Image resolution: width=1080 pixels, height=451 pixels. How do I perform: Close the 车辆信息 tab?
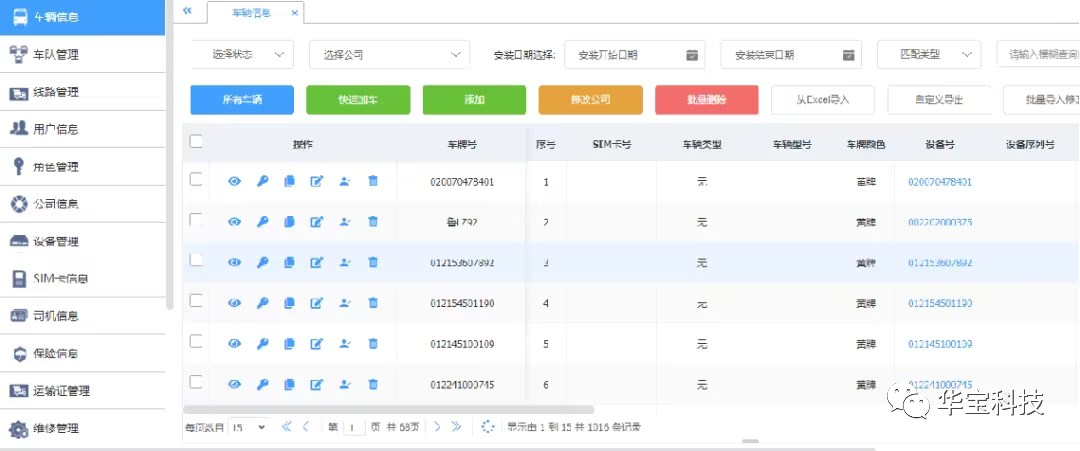[x=294, y=13]
